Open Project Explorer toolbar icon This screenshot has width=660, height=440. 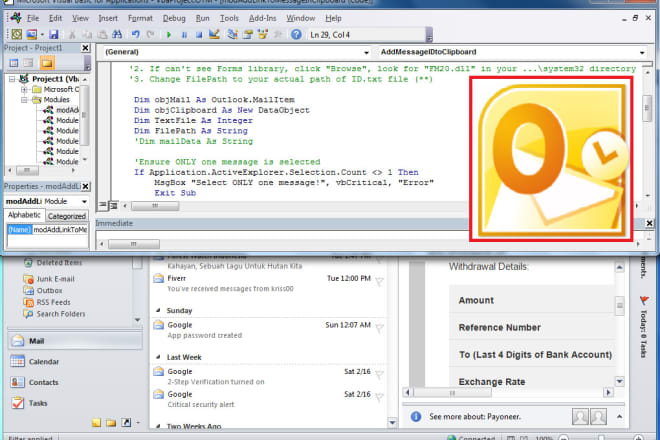point(232,35)
